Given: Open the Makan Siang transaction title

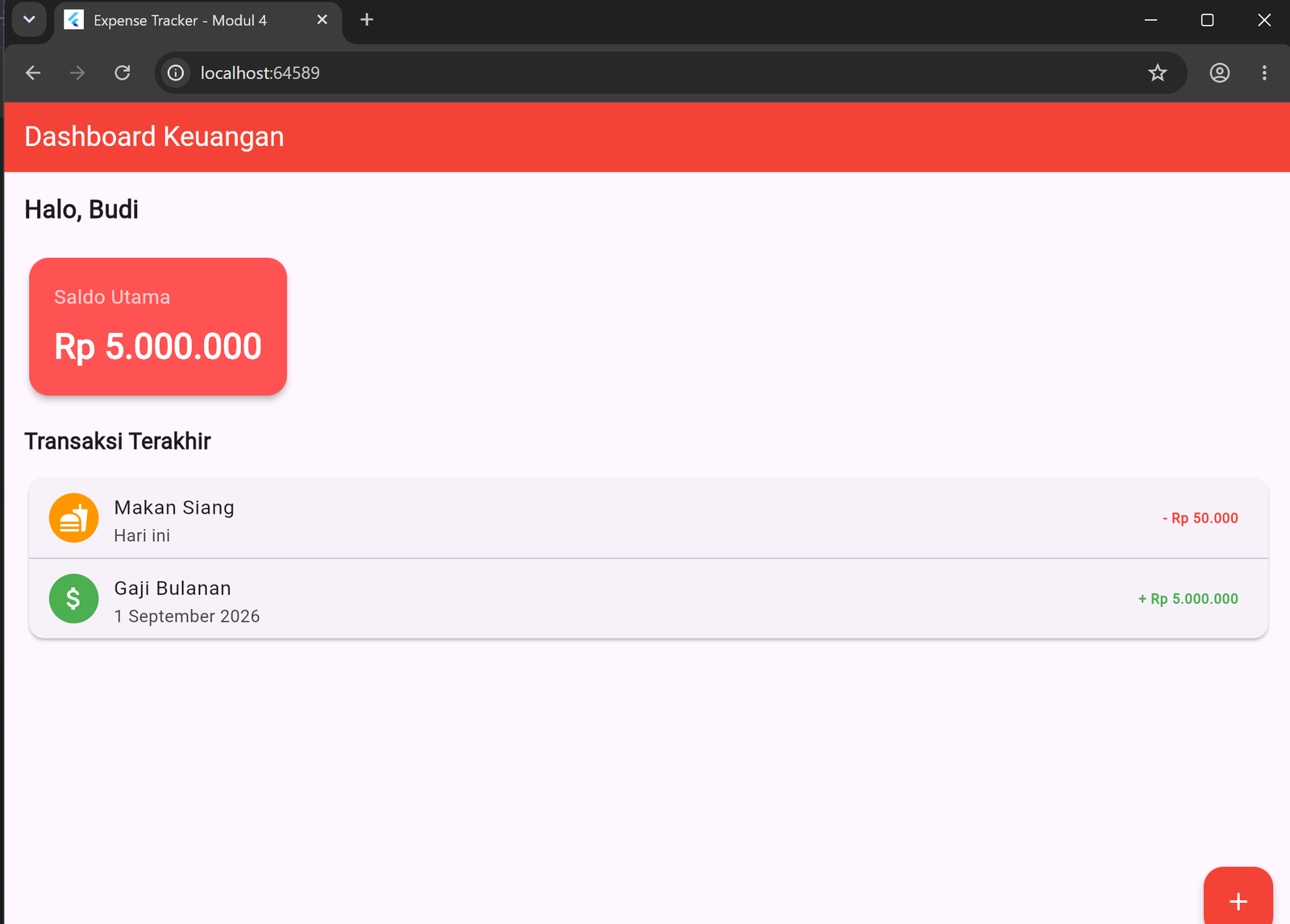Looking at the screenshot, I should click(x=174, y=507).
